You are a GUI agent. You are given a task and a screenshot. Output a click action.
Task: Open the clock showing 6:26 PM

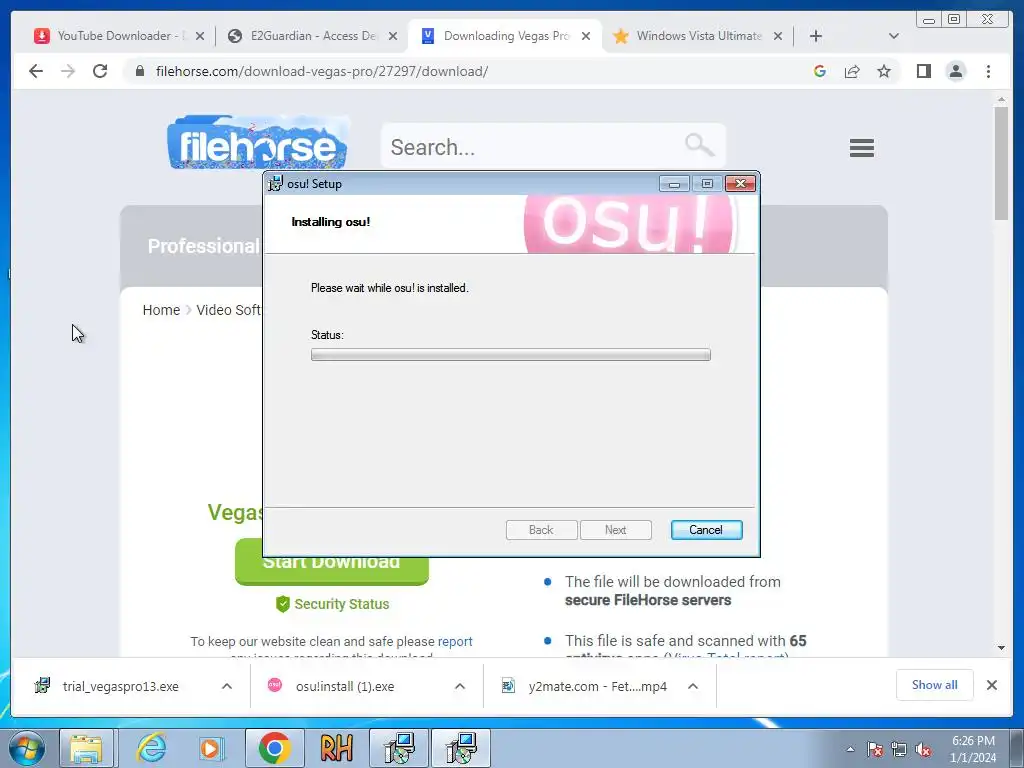coord(973,749)
